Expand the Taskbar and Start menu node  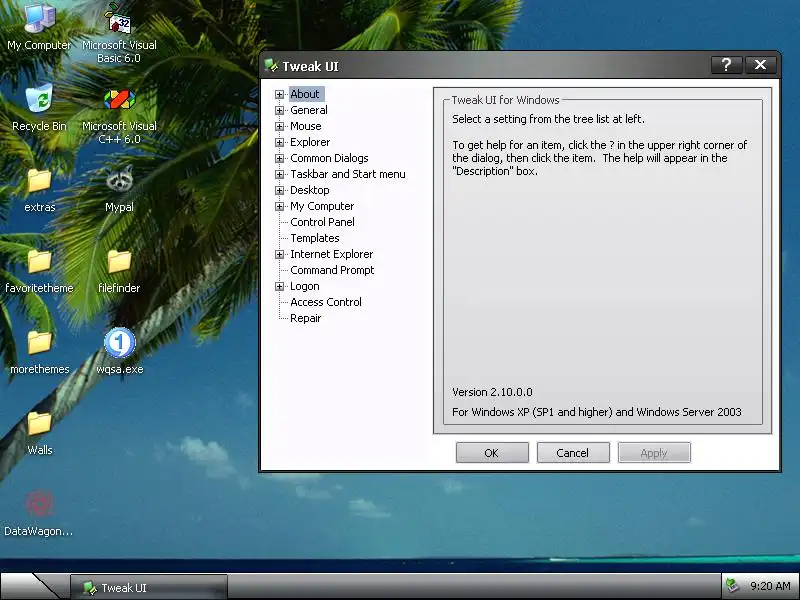tap(279, 174)
